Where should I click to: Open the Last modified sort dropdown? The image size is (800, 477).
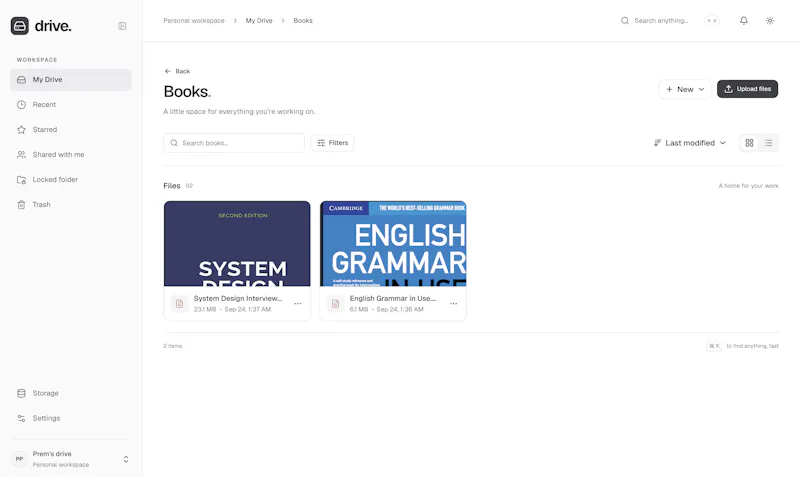[690, 143]
